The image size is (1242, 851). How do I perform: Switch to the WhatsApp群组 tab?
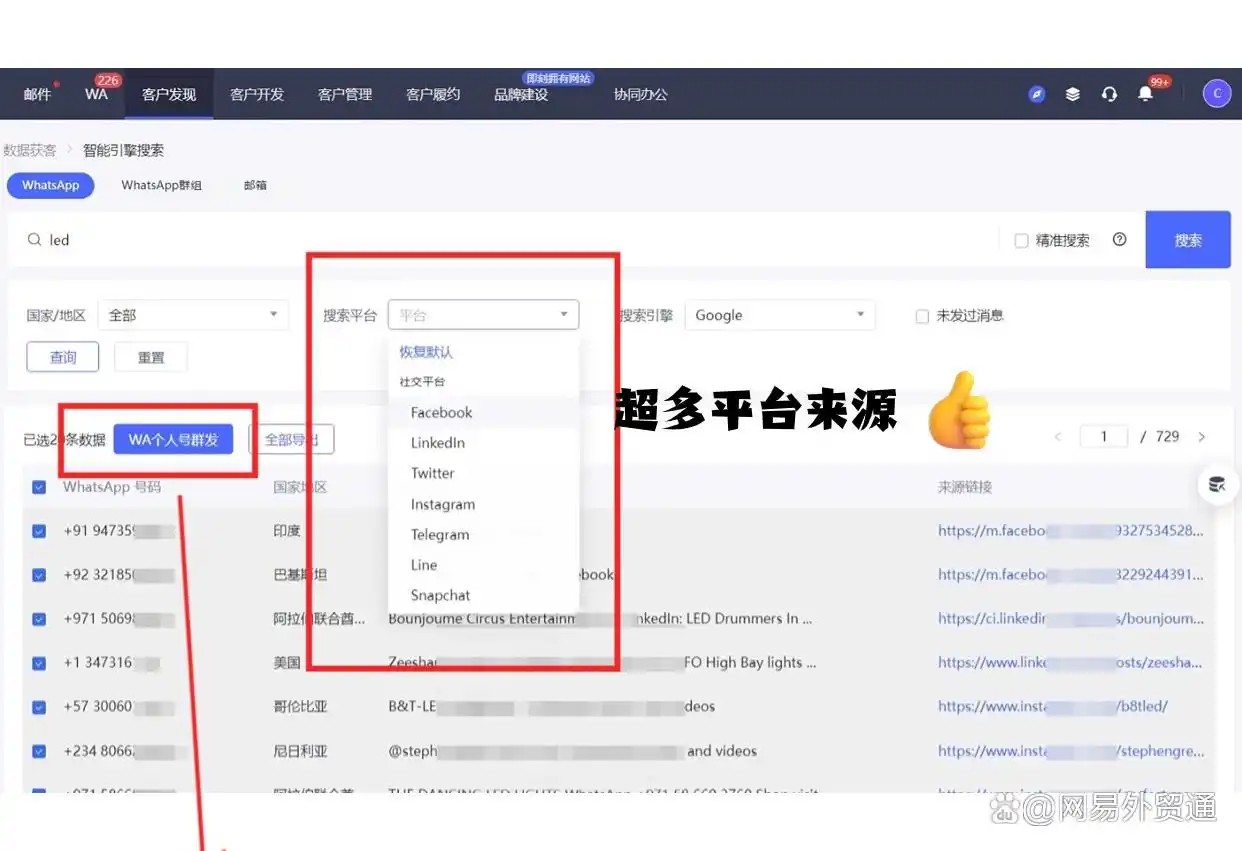coord(162,185)
